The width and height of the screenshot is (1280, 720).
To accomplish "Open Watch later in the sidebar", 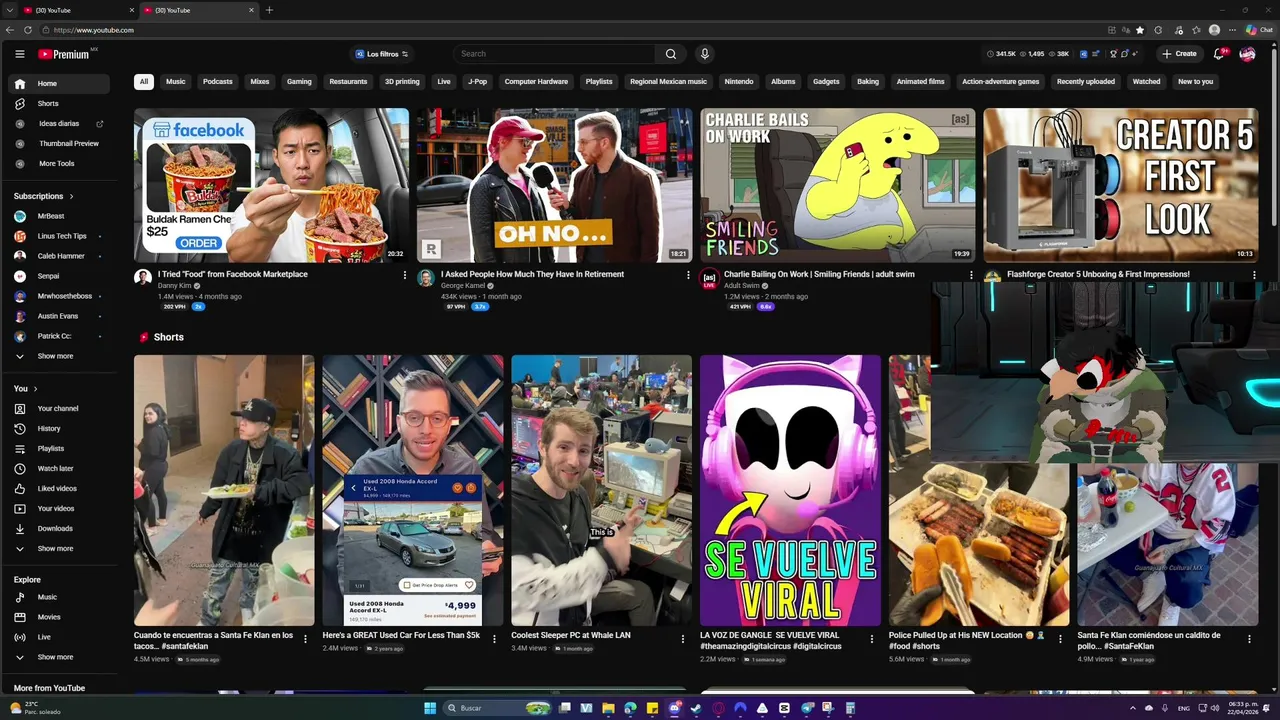I will [x=60, y=468].
